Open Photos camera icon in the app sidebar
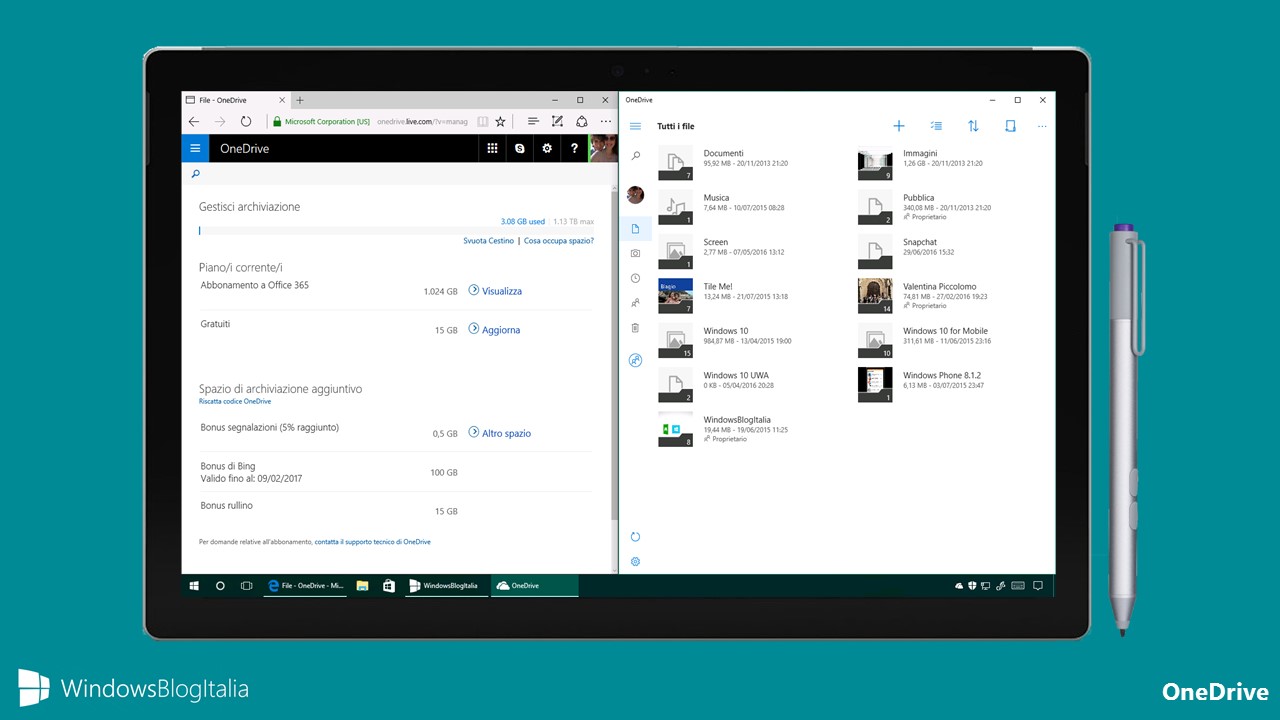The image size is (1280, 720). coord(635,254)
